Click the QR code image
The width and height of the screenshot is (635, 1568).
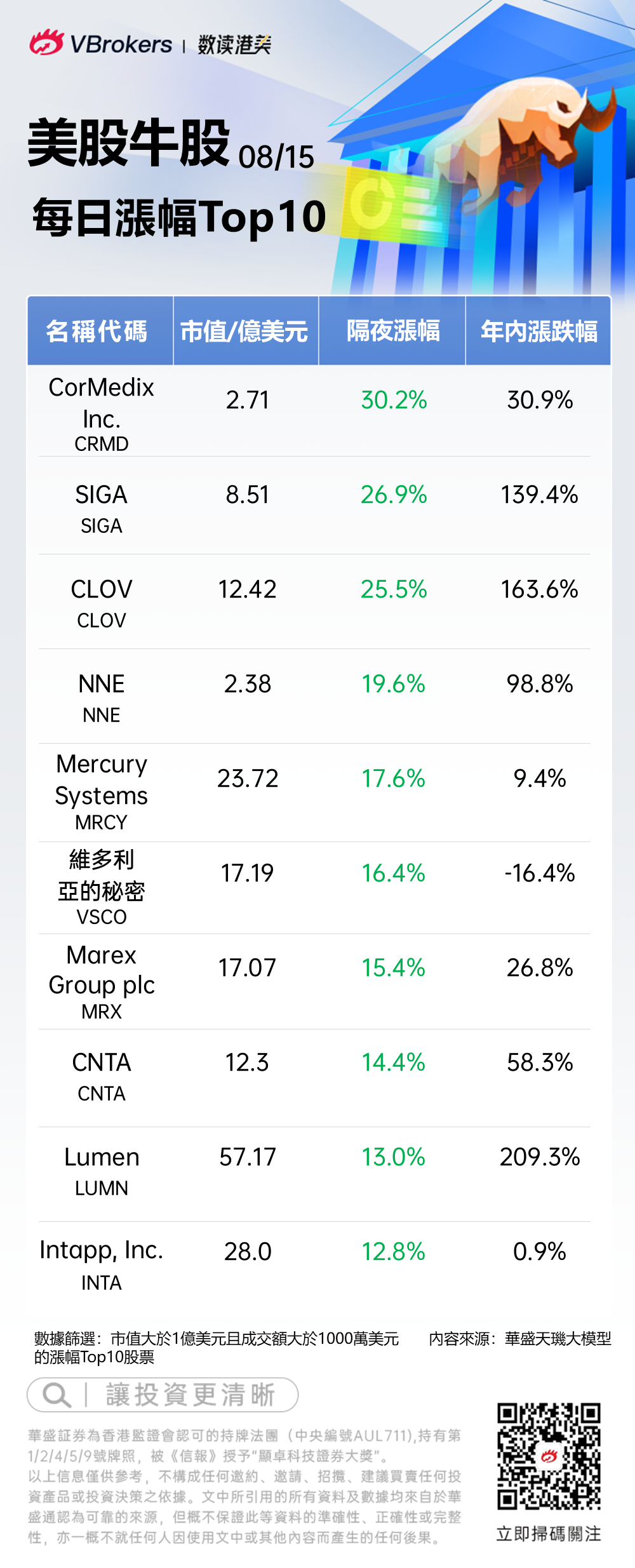[x=549, y=1456]
